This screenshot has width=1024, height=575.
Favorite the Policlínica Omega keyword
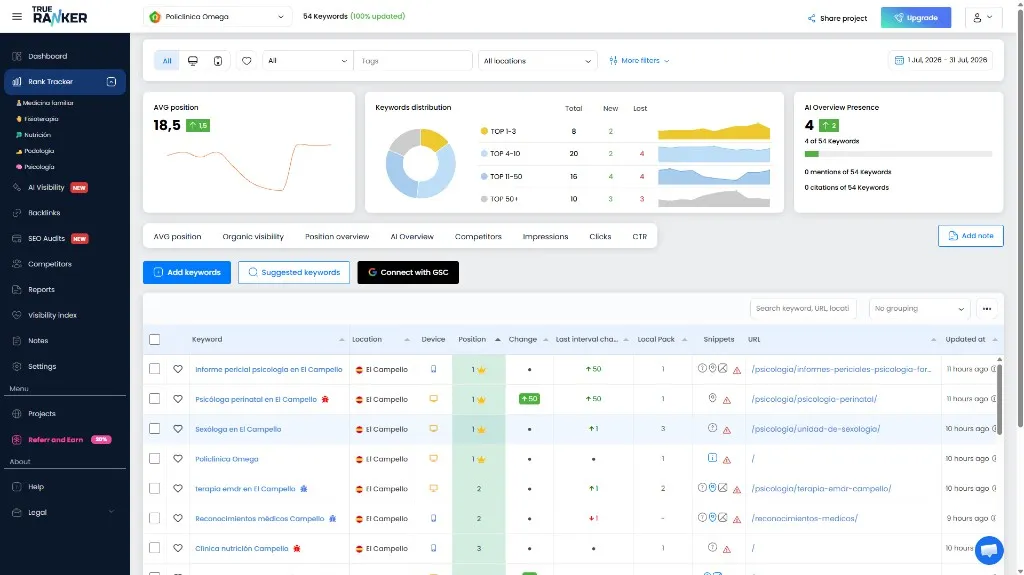pos(178,459)
